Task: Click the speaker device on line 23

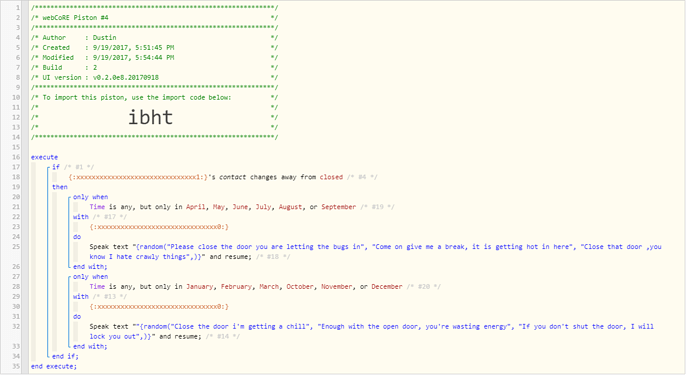Action: pos(159,227)
